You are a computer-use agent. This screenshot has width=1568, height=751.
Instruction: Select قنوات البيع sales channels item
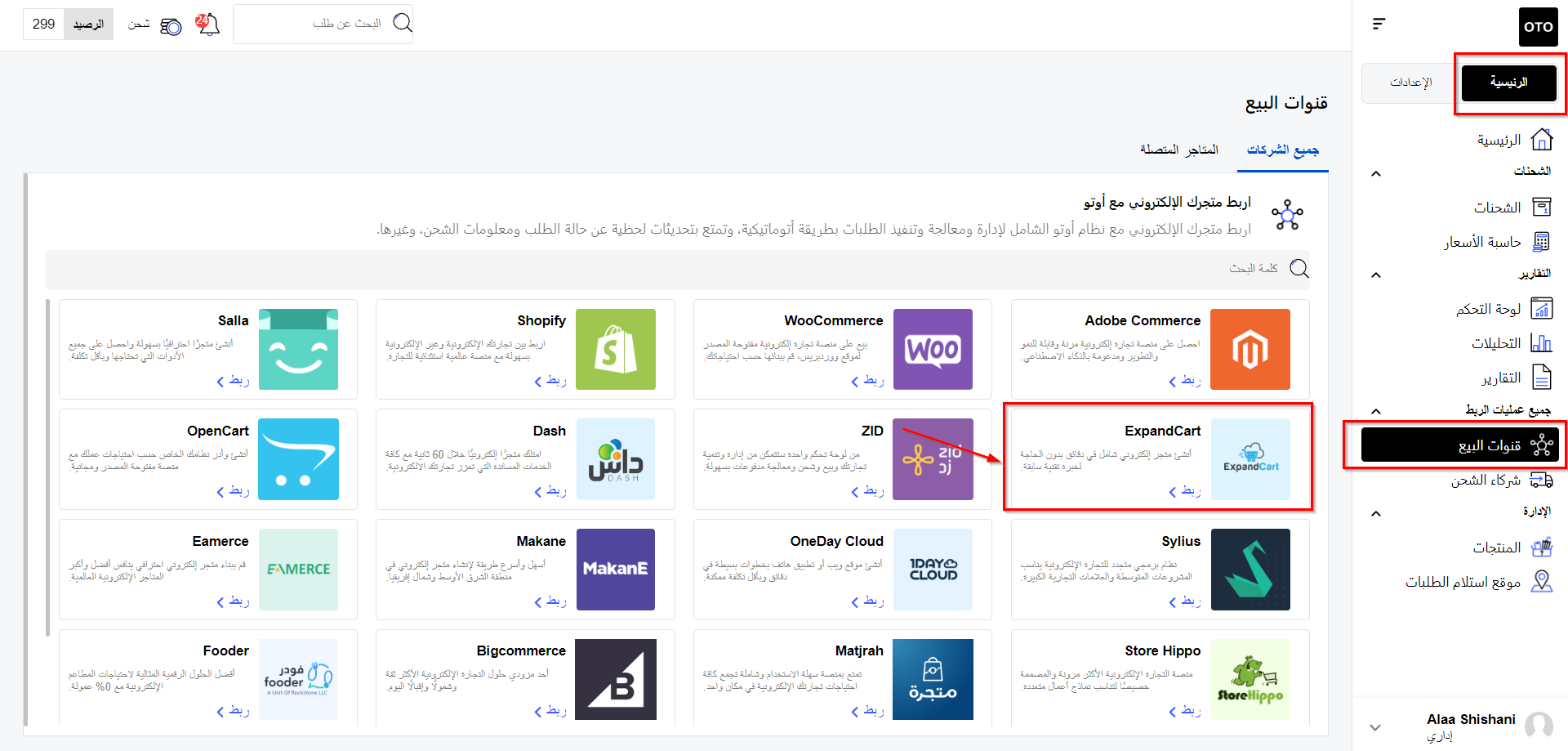[1459, 445]
